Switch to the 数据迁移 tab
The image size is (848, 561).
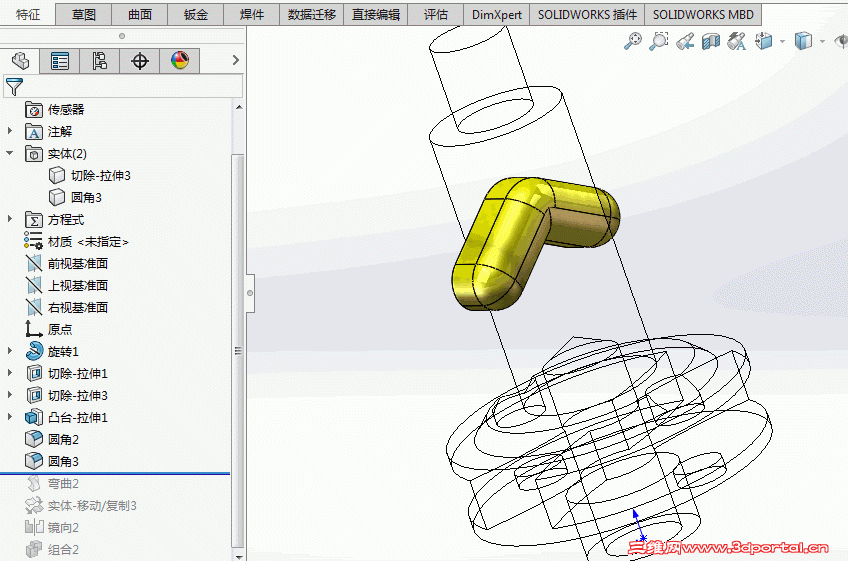(312, 15)
